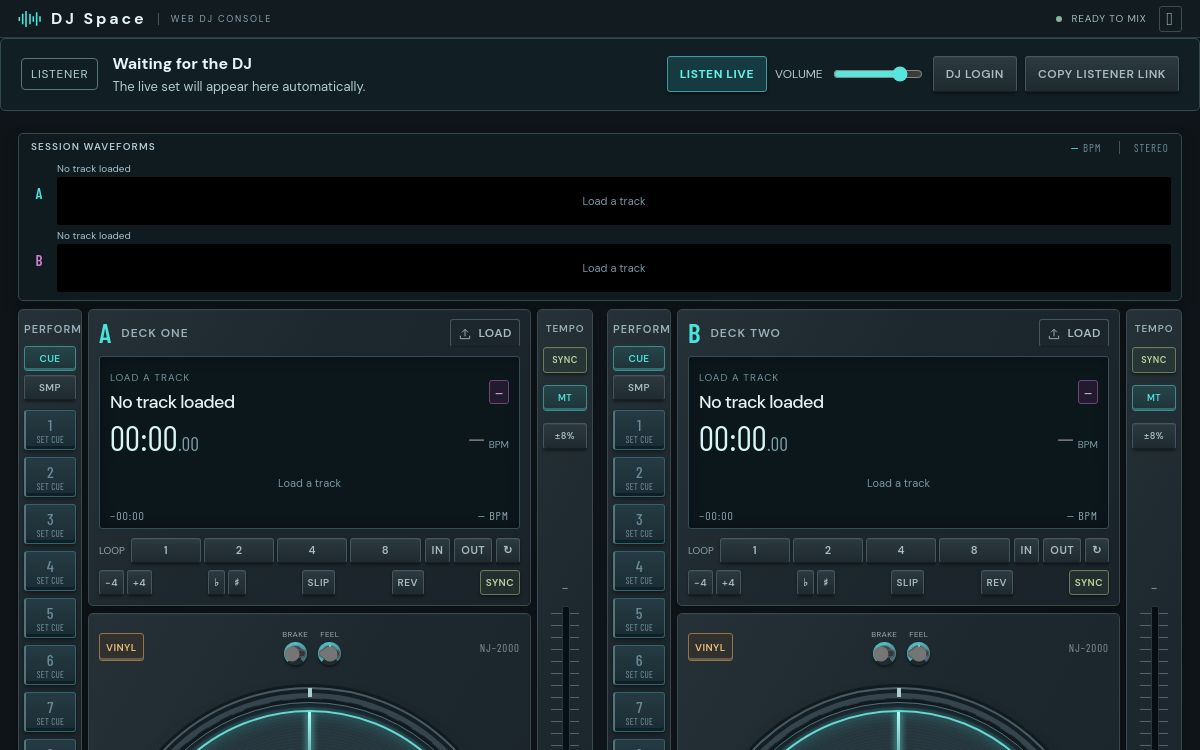Click the Deck One BRAKE knob
The image size is (1200, 750).
[x=295, y=653]
